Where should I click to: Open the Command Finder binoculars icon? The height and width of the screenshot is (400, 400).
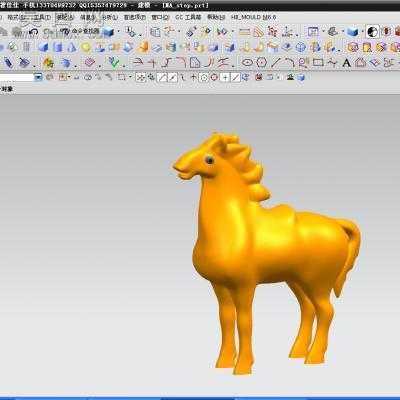pyautogui.click(x=65, y=32)
